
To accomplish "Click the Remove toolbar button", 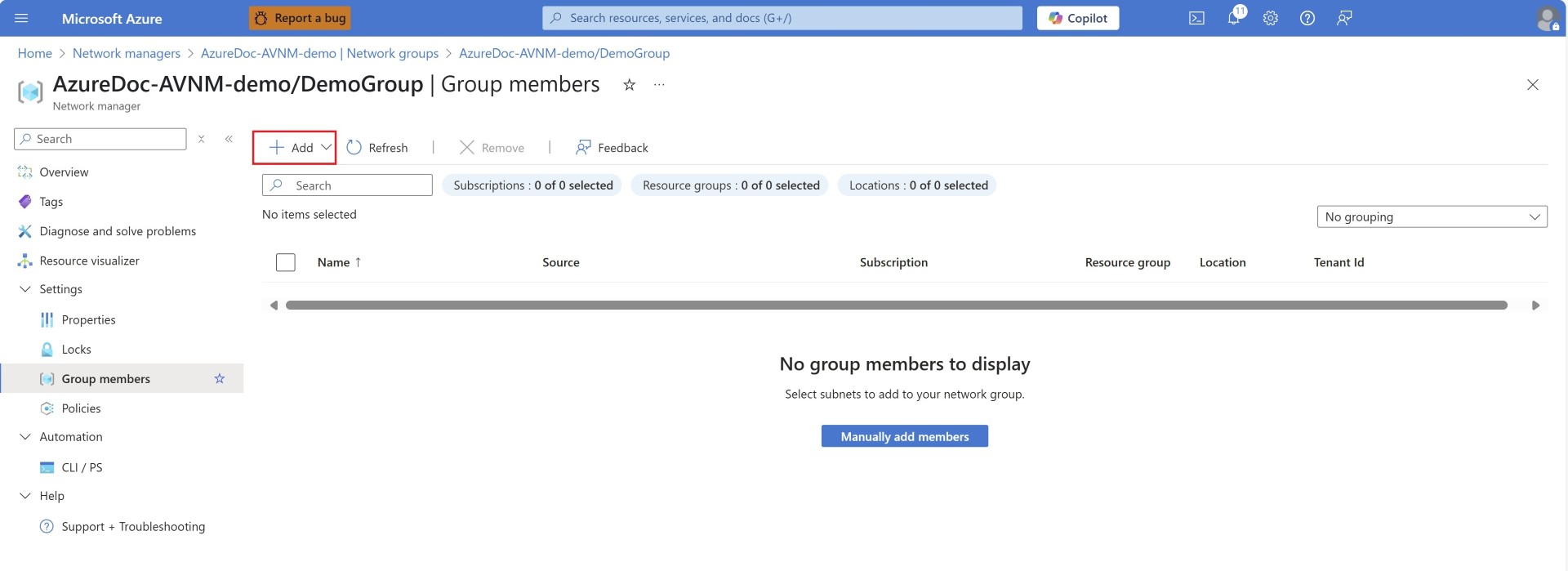I will 492,148.
